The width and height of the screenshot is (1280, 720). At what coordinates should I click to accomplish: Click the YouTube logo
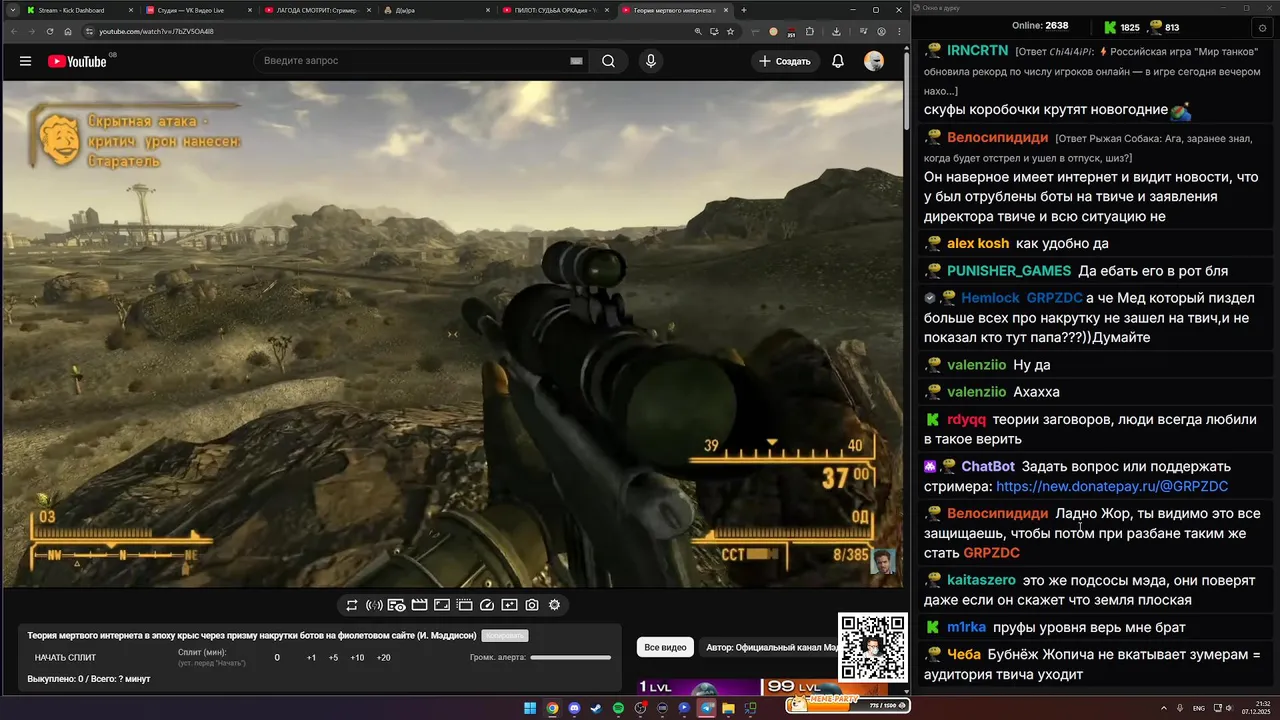pos(77,61)
